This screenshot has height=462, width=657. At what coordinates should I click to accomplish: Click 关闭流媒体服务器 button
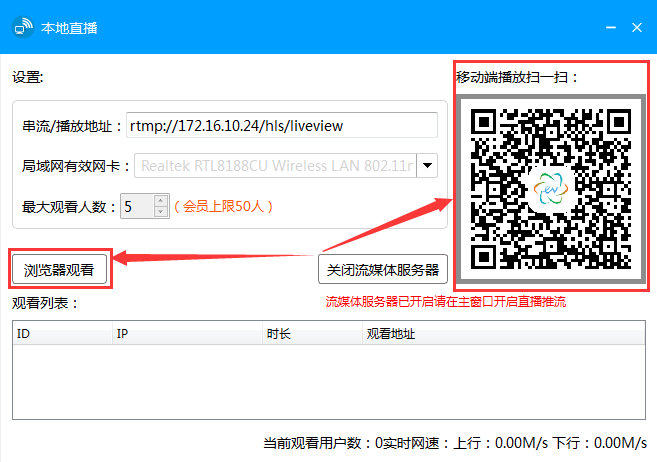383,269
